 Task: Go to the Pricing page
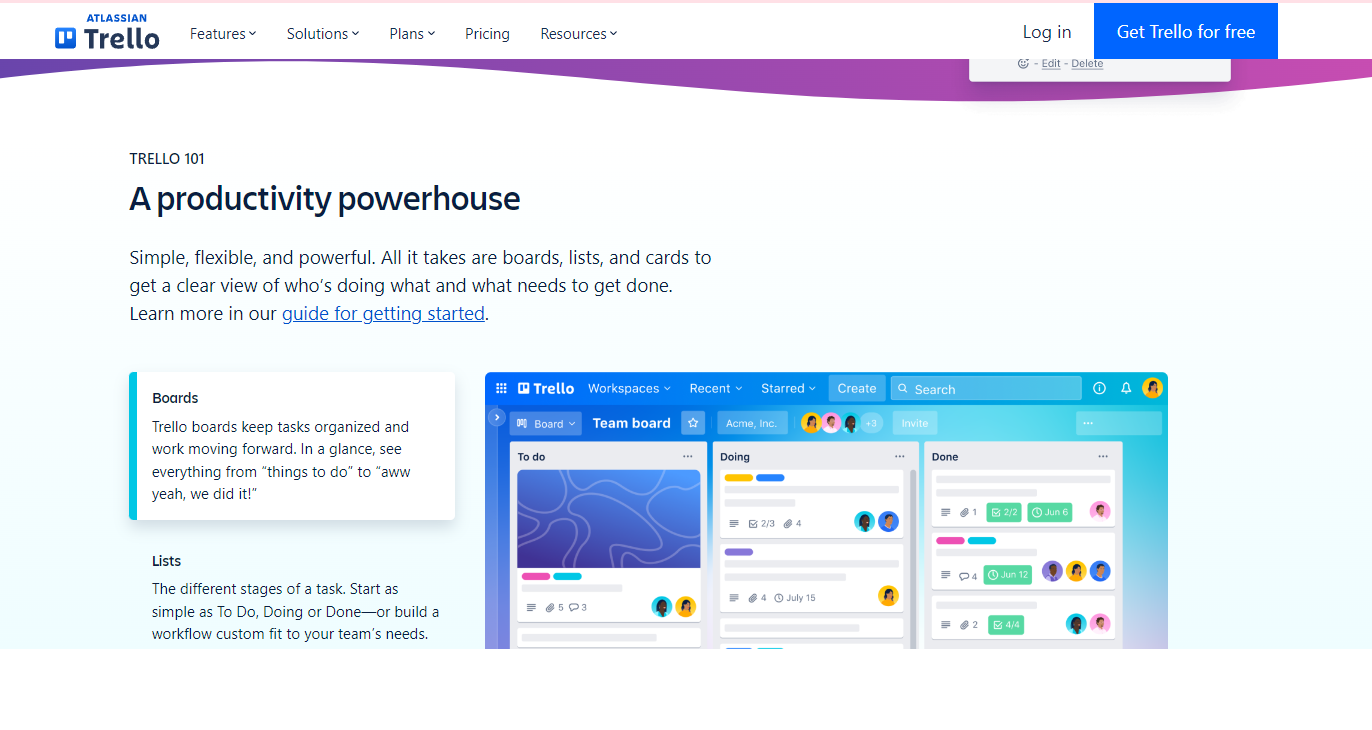click(487, 33)
